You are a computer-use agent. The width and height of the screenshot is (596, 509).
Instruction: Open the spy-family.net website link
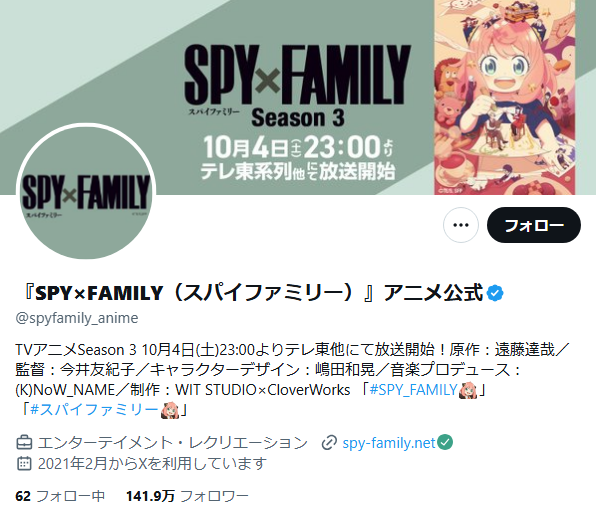coord(388,443)
